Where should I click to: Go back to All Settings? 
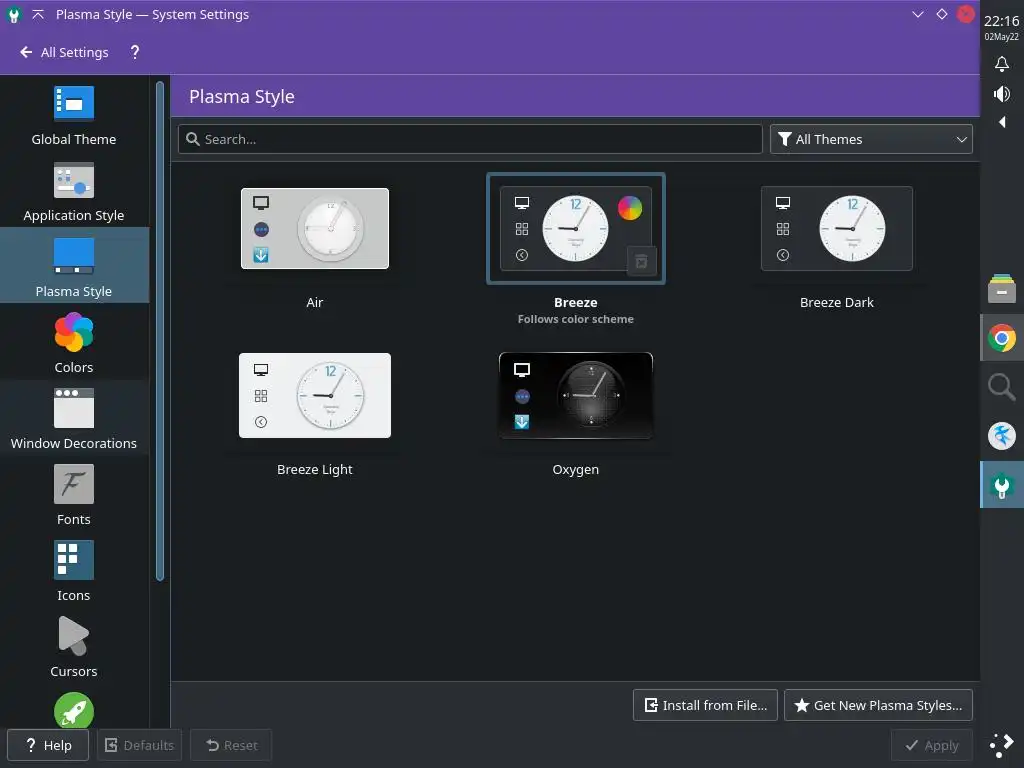tap(64, 52)
